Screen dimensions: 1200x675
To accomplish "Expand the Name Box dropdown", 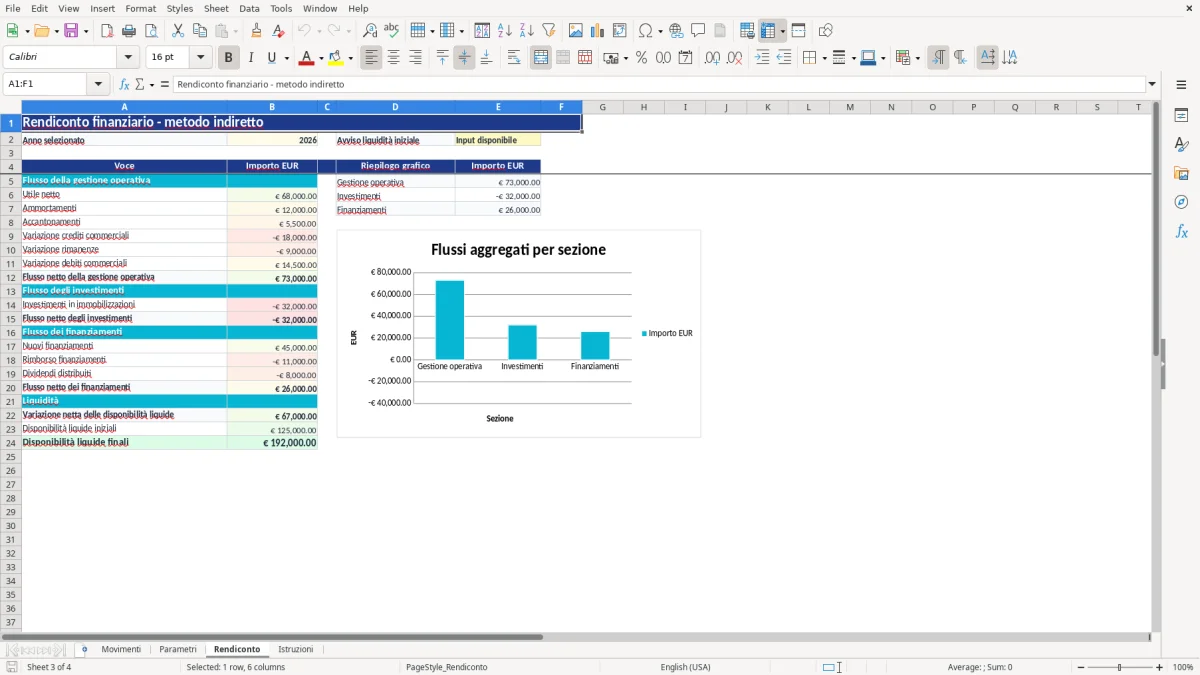I will pos(98,84).
